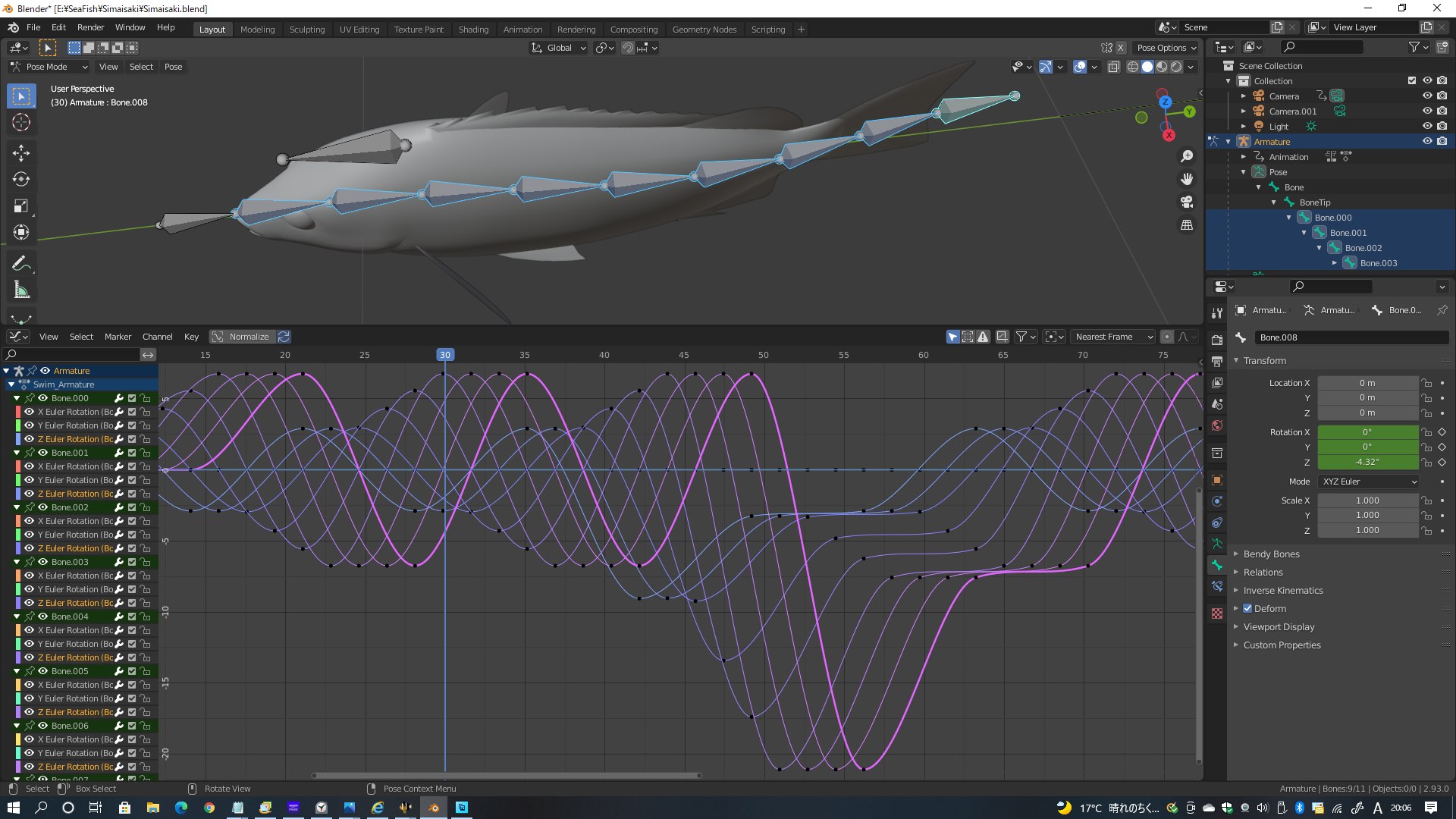The image size is (1456, 819).
Task: Expand Bendy Bones panel
Action: tap(1271, 554)
